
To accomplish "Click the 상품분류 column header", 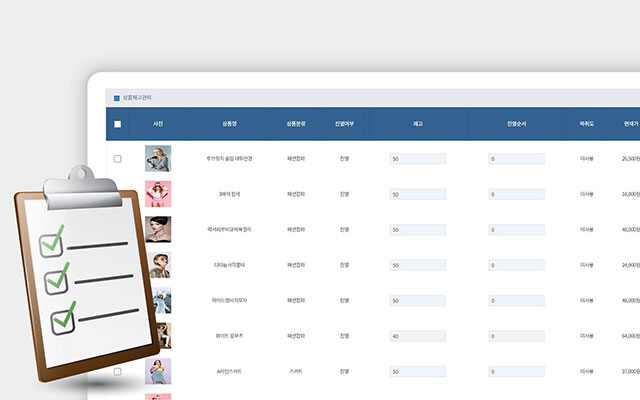I will tap(296, 124).
